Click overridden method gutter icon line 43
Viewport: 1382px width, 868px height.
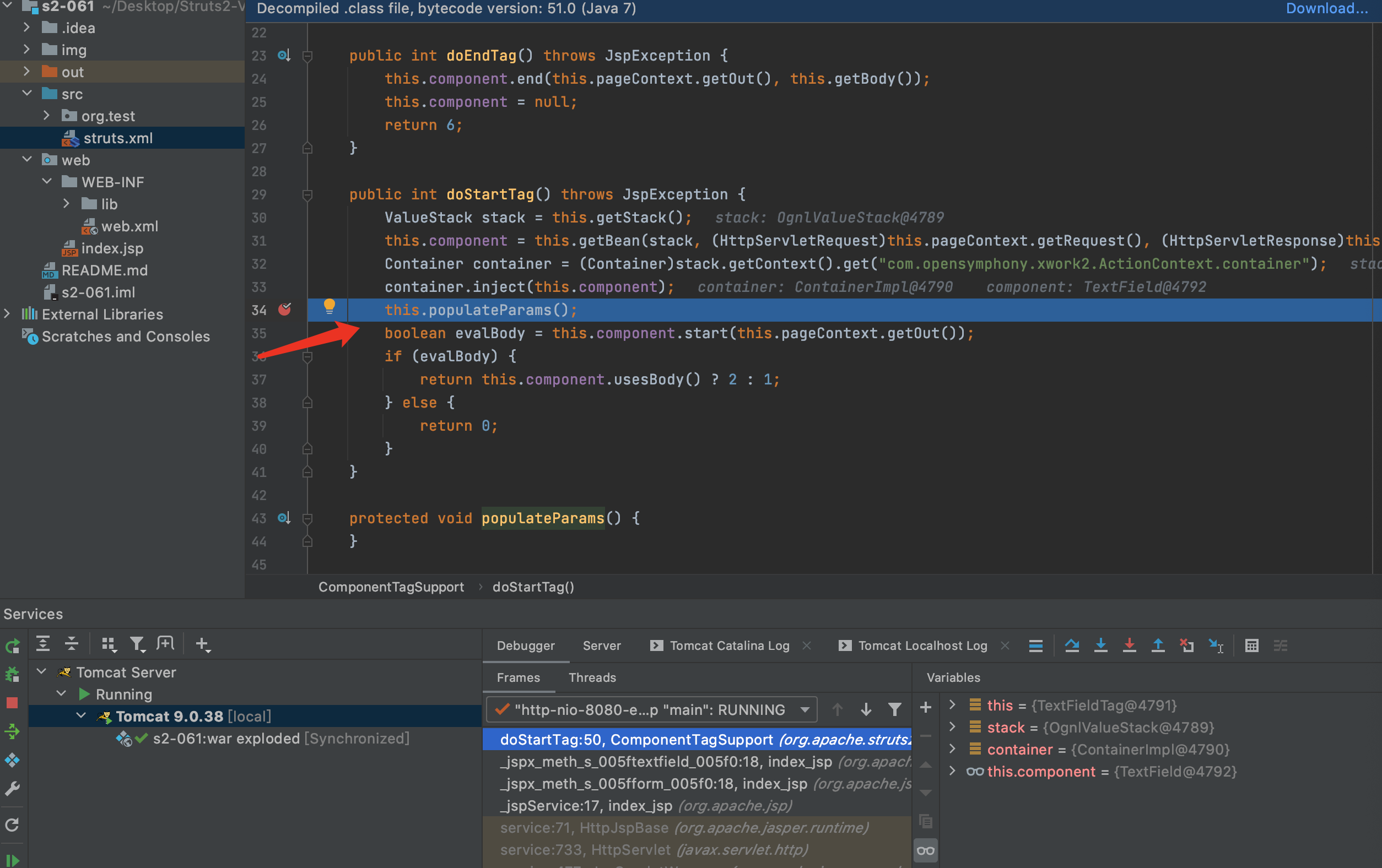click(284, 518)
